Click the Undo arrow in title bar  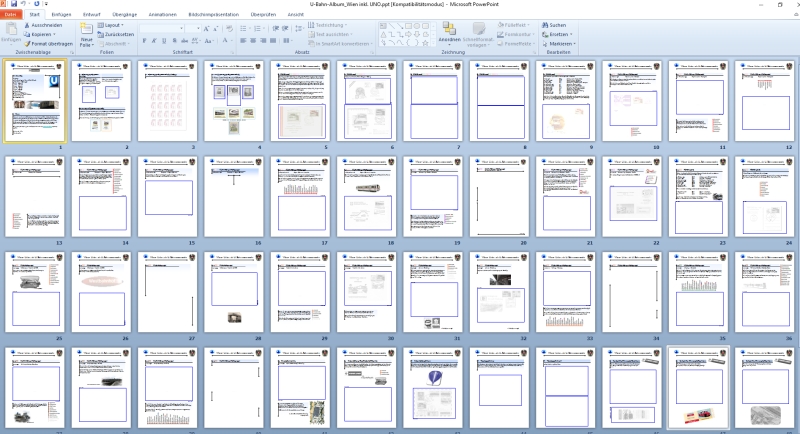click(23, 4)
